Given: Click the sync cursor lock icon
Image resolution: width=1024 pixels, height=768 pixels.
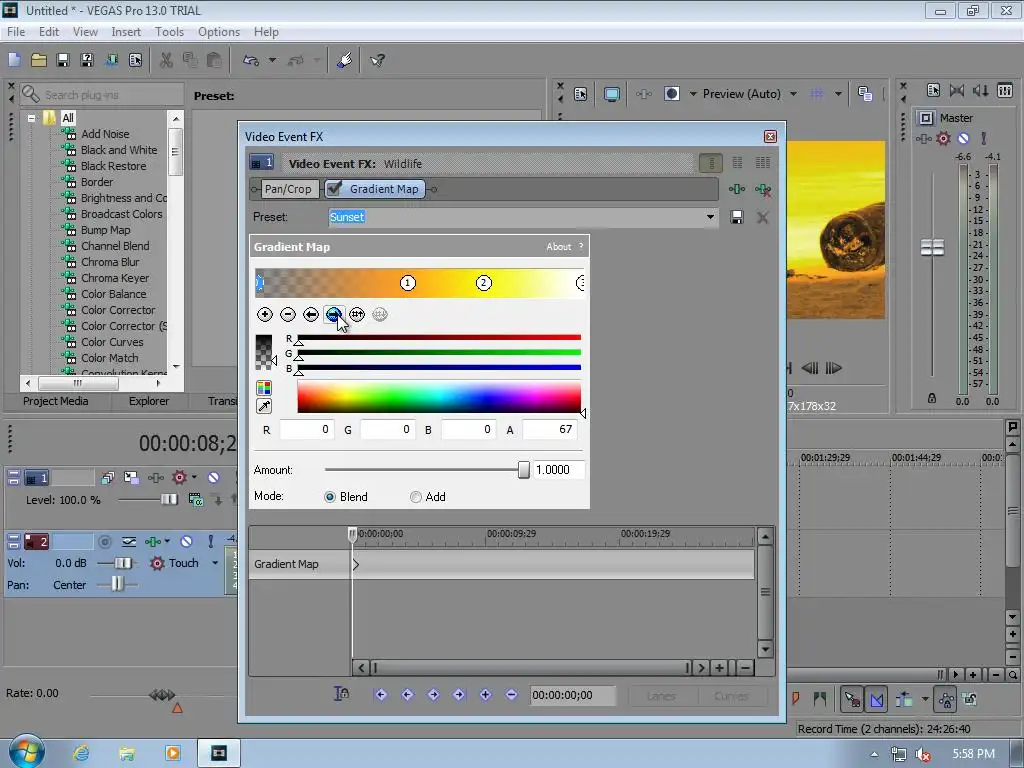Looking at the screenshot, I should click(x=341, y=694).
